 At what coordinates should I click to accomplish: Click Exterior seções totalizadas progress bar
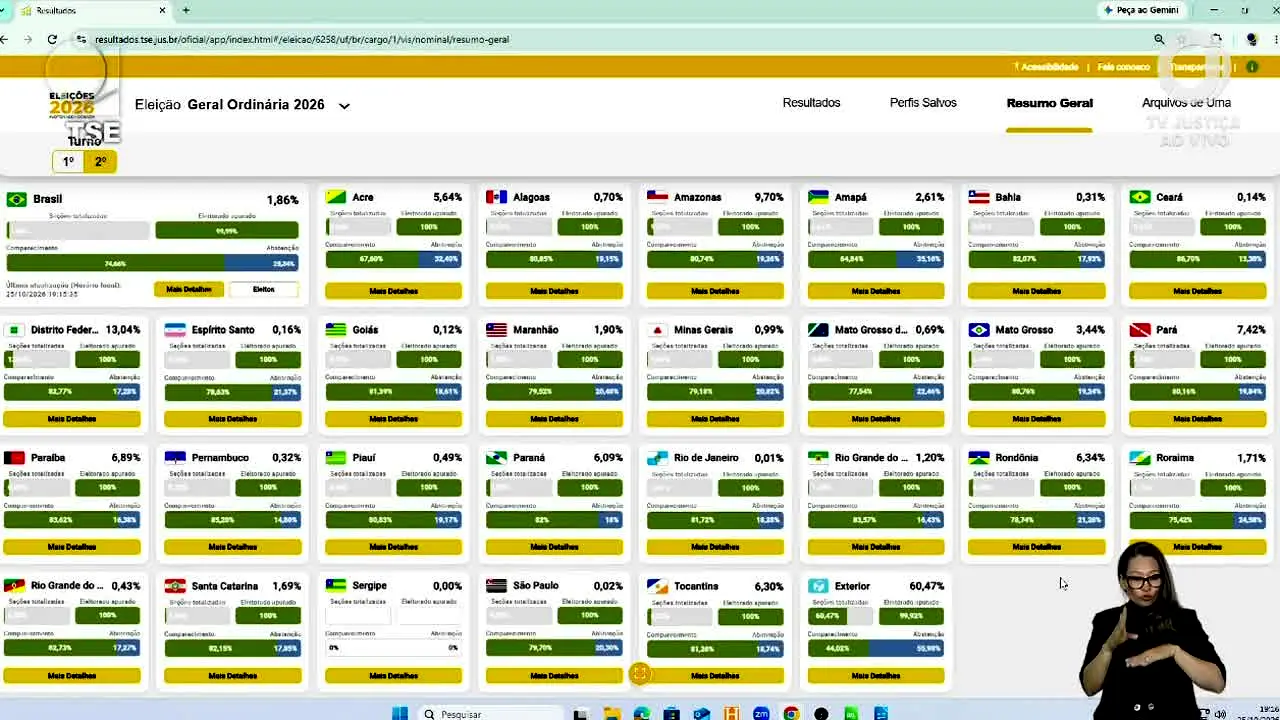(x=840, y=615)
